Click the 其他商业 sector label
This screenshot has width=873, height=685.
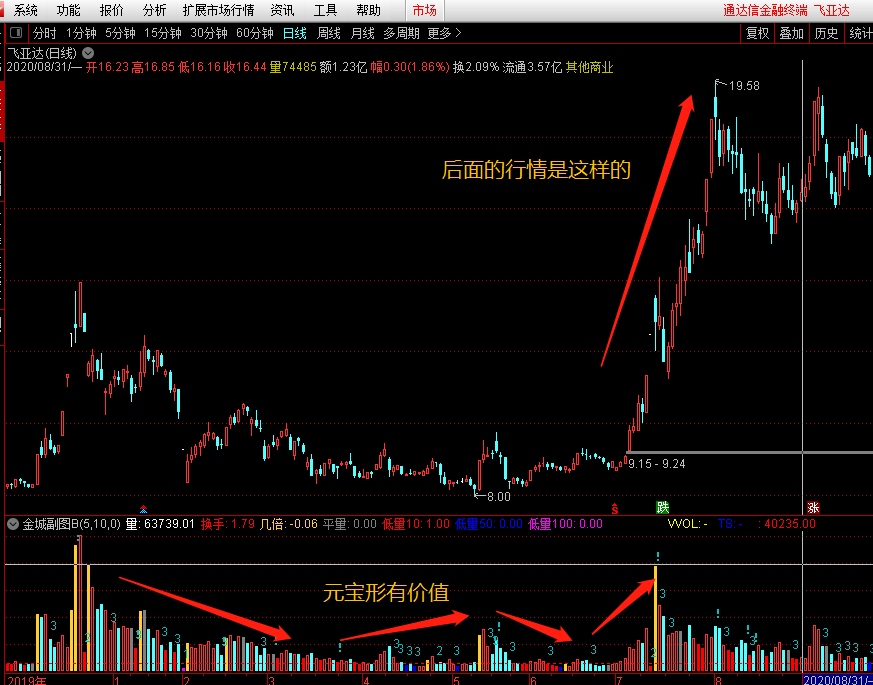[590, 68]
